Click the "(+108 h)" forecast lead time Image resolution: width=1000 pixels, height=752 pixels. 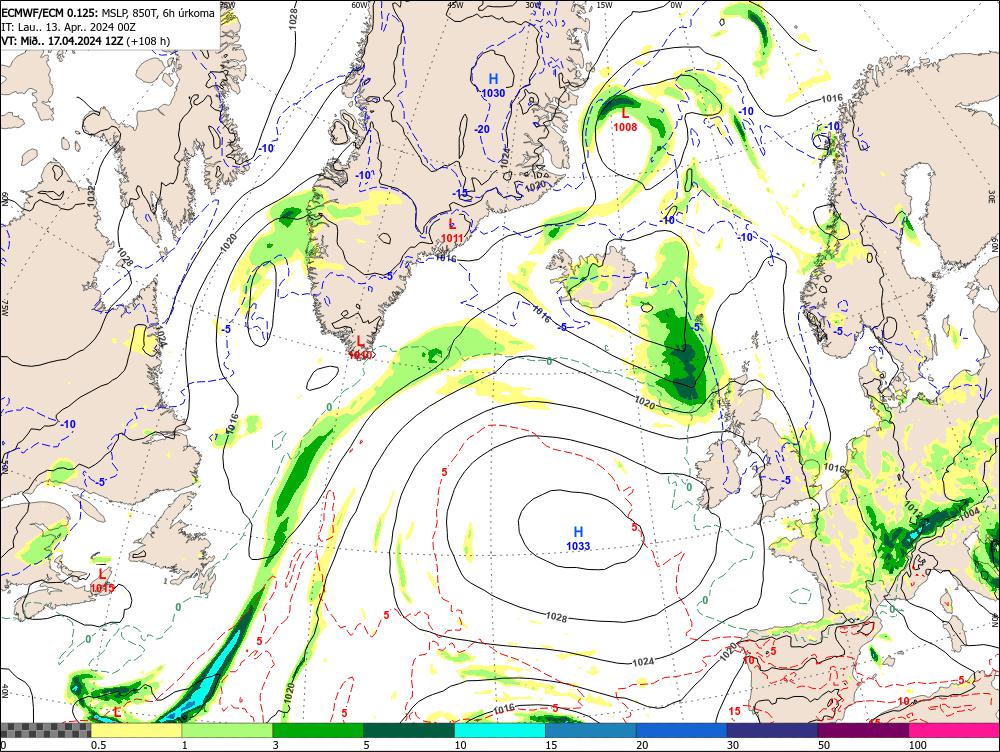149,41
